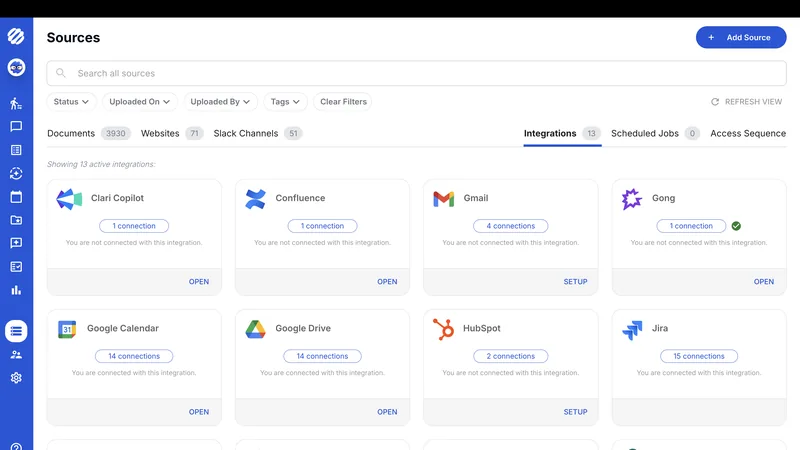Open the help question mark icon
Image resolution: width=800 pixels, height=450 pixels.
[16, 447]
